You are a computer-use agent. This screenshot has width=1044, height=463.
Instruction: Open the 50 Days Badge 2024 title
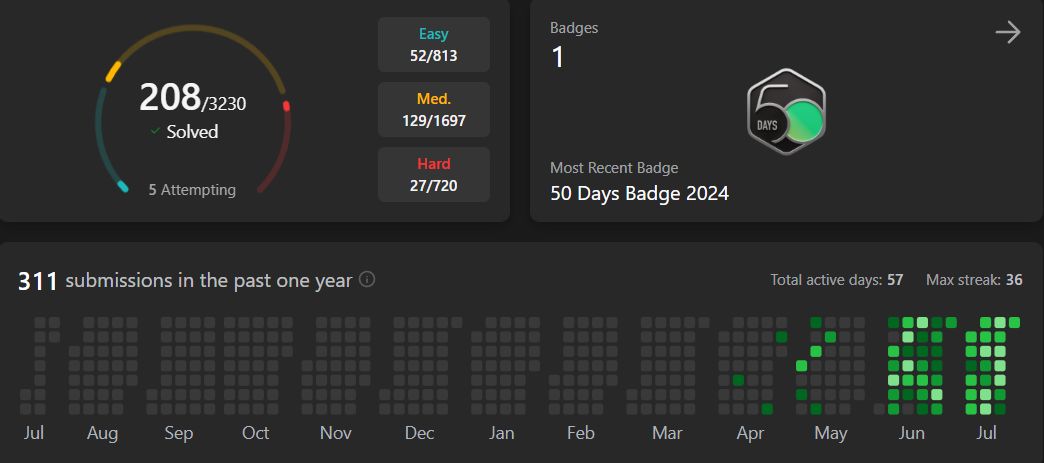coord(639,194)
